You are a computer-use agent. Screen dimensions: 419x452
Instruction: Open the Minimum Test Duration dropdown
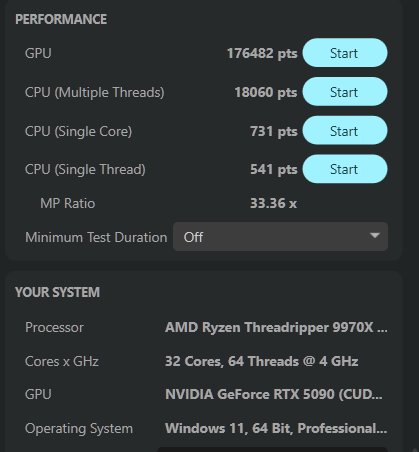(x=280, y=237)
